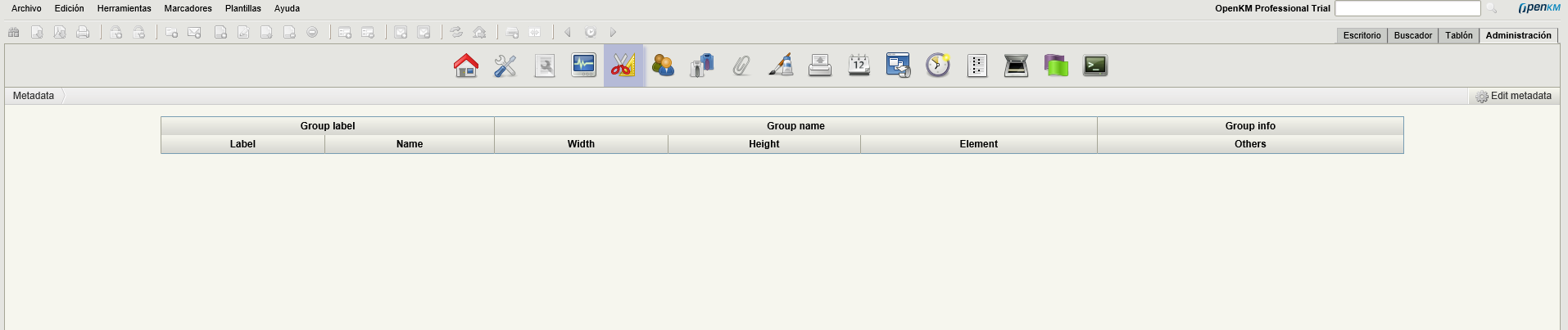Open the calendar icon showing 12
The width and height of the screenshot is (1568, 330).
click(859, 66)
